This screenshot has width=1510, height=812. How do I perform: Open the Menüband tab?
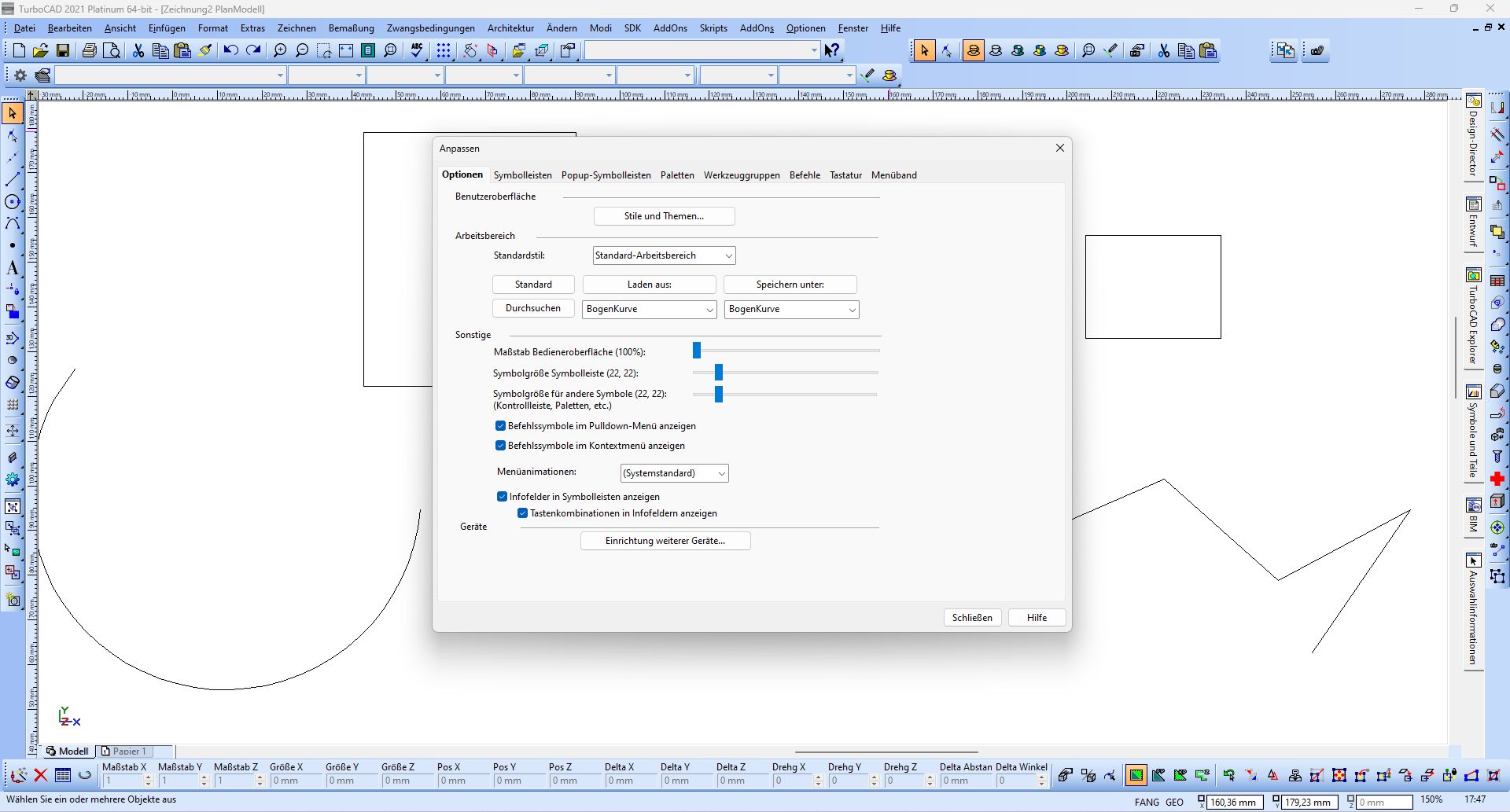[894, 175]
